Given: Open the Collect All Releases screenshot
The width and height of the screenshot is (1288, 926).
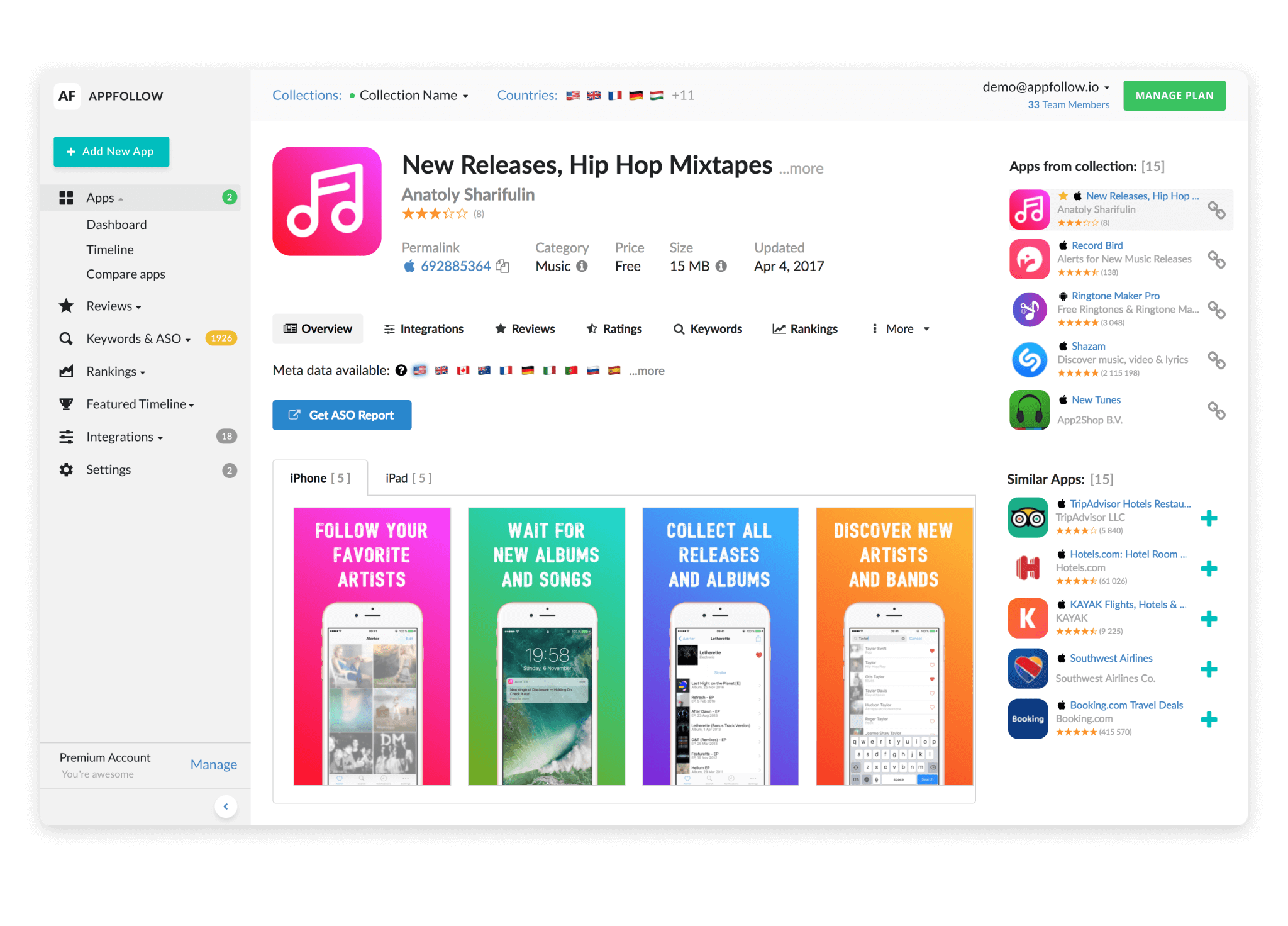Looking at the screenshot, I should pos(721,647).
